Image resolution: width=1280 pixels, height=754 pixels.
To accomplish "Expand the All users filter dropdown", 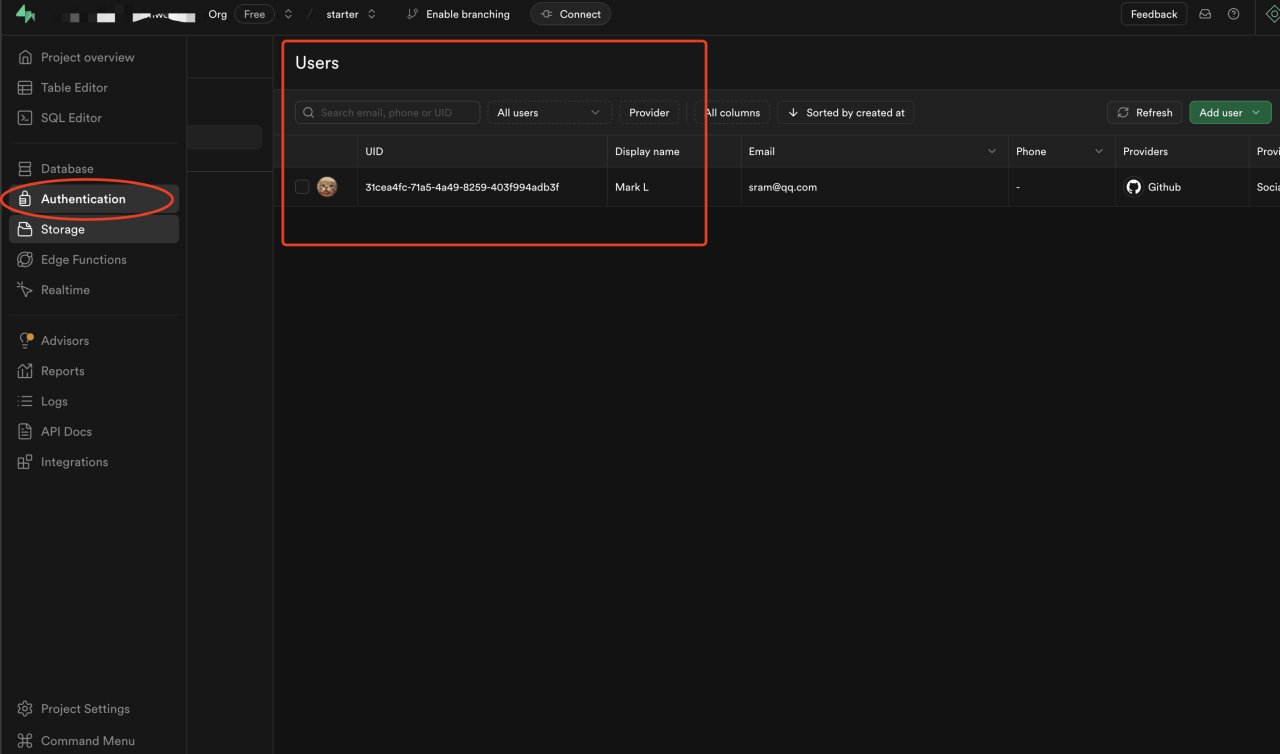I will tap(549, 113).
